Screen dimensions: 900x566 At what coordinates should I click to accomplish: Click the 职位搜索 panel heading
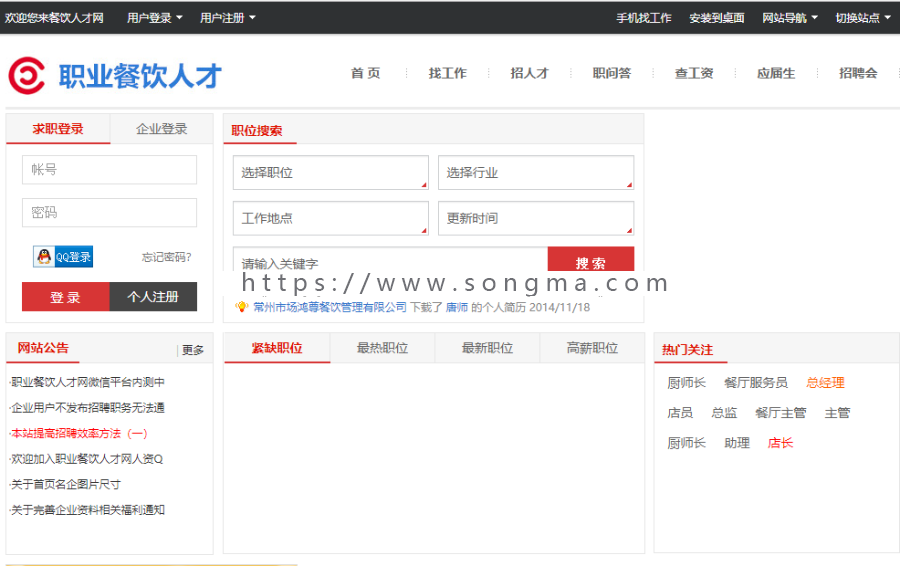(257, 130)
